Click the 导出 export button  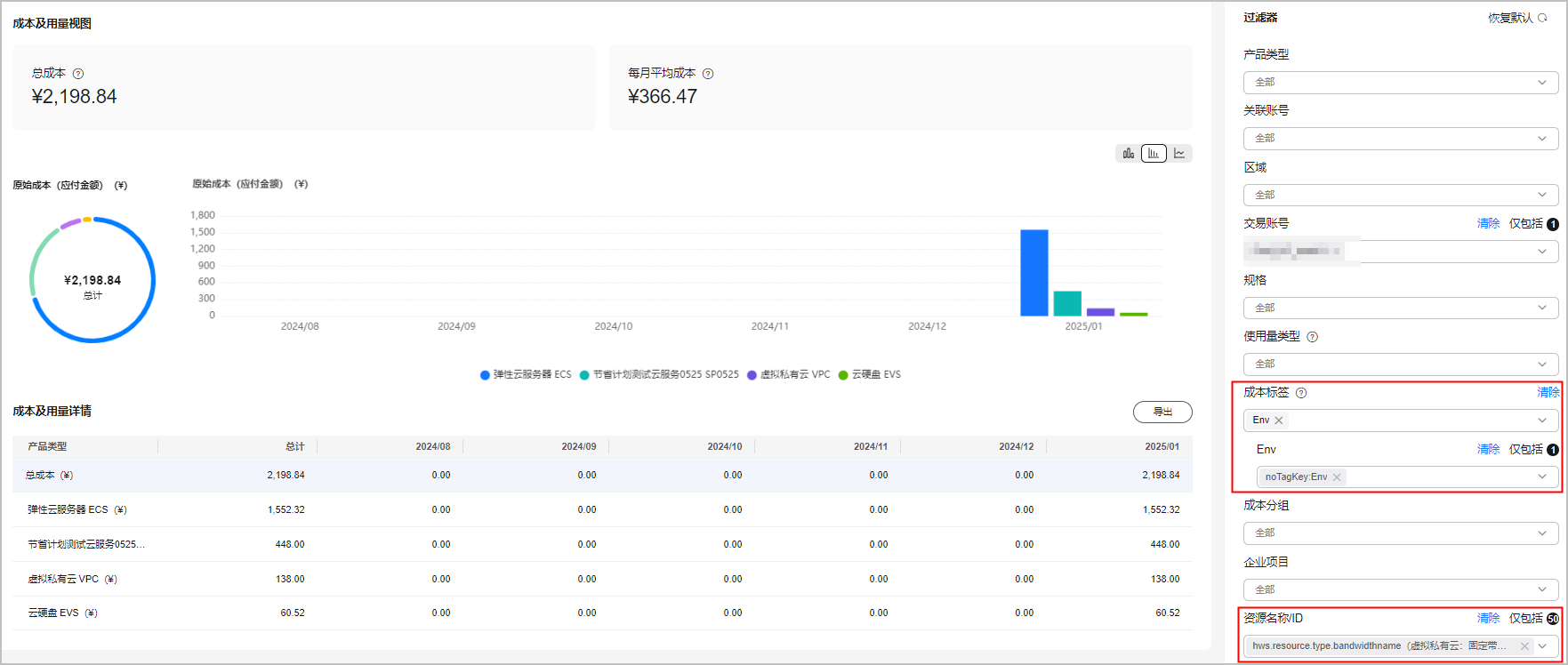(x=1162, y=412)
